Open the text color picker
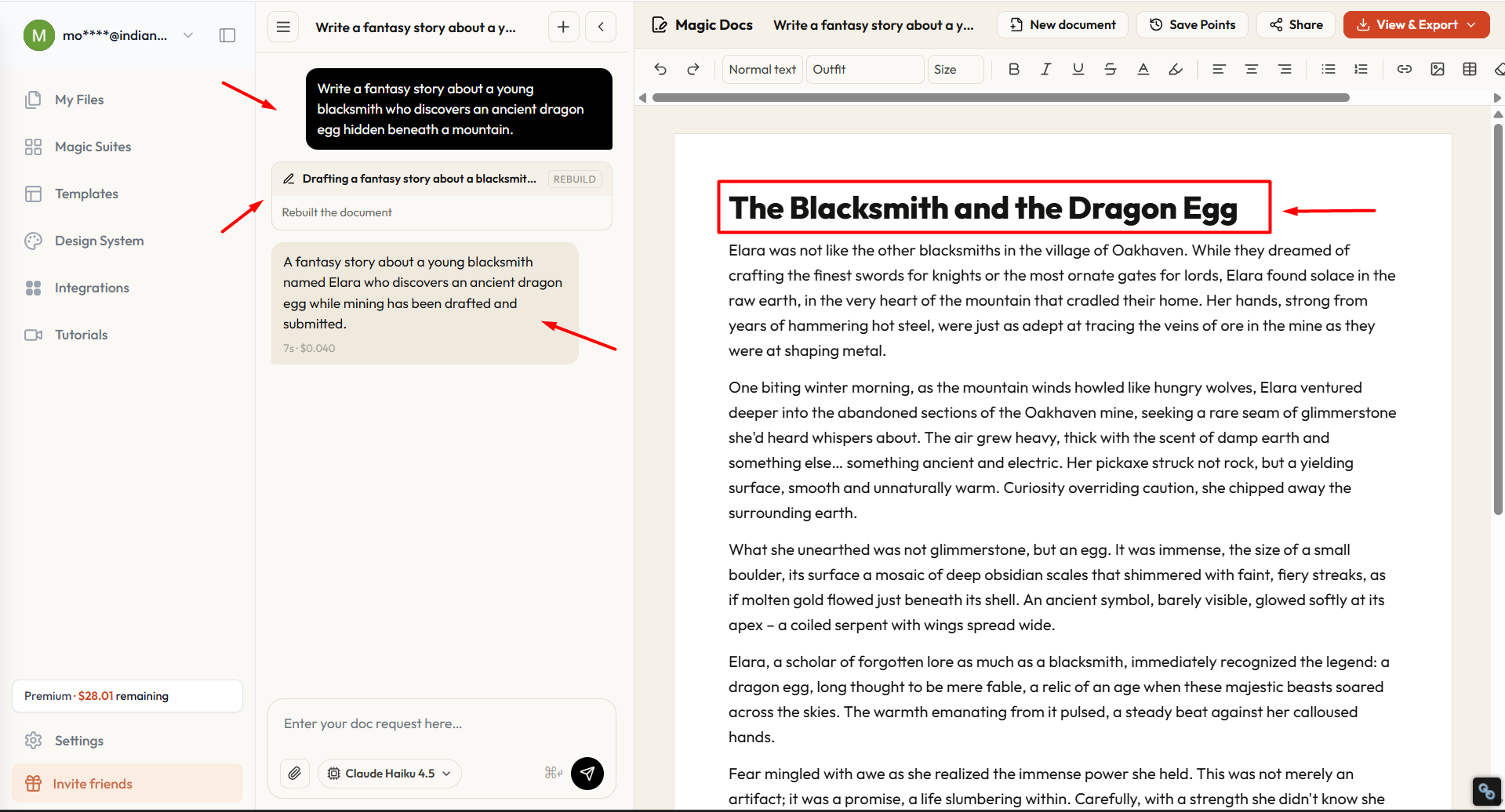This screenshot has height=812, width=1505. point(1143,69)
